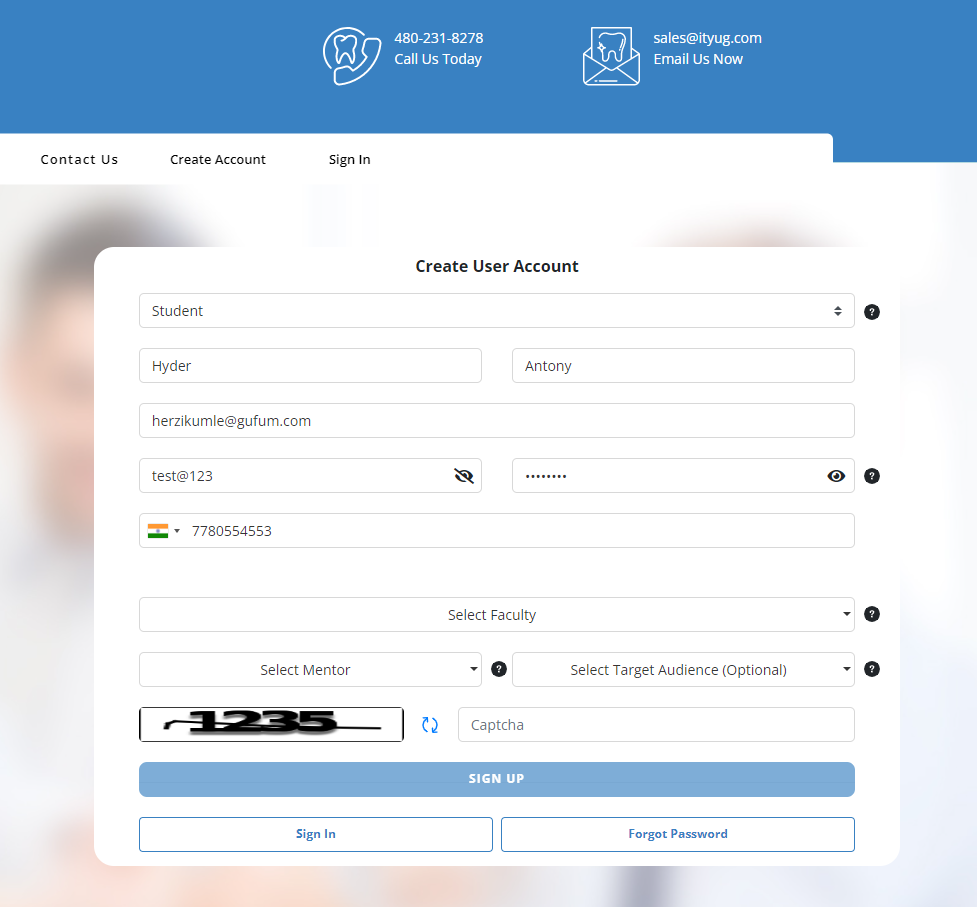977x907 pixels.
Task: Click help icon beside confirm password field
Action: [x=872, y=476]
